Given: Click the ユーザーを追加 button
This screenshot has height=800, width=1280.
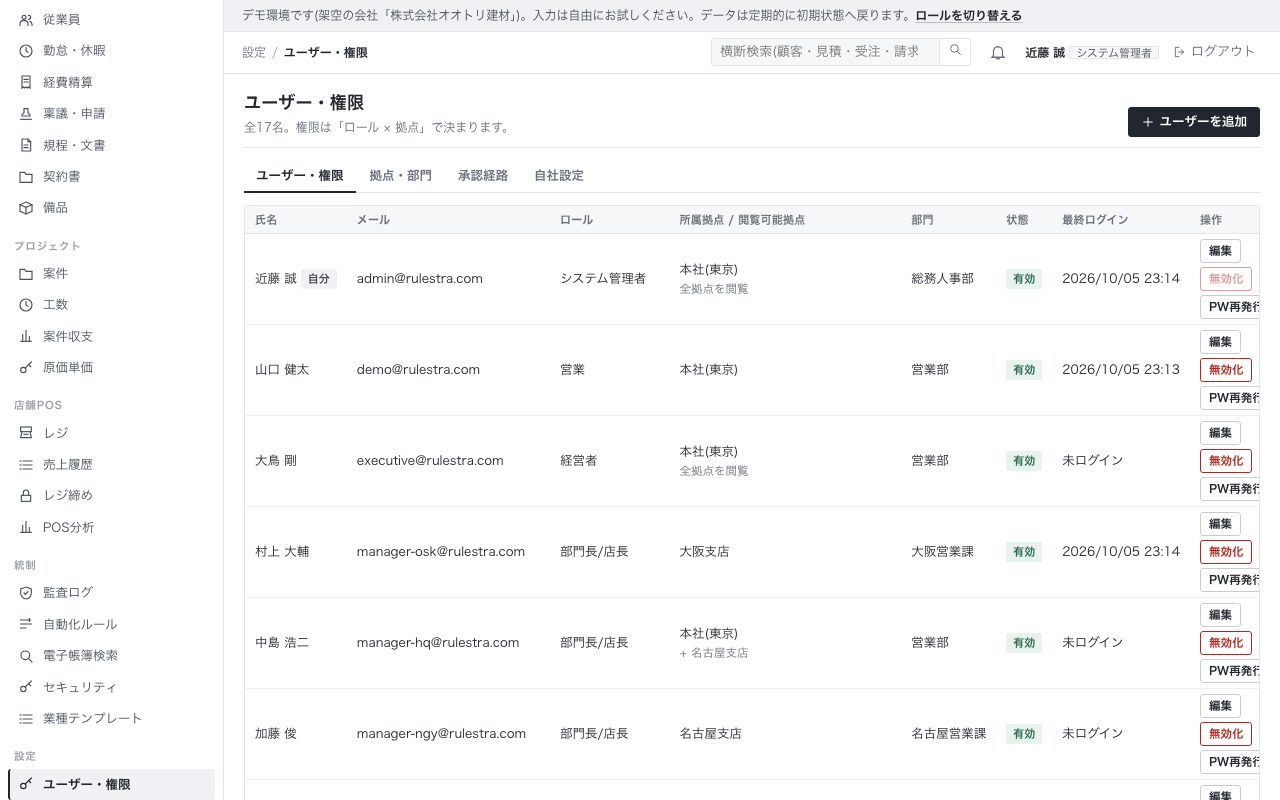Looking at the screenshot, I should tap(1194, 122).
